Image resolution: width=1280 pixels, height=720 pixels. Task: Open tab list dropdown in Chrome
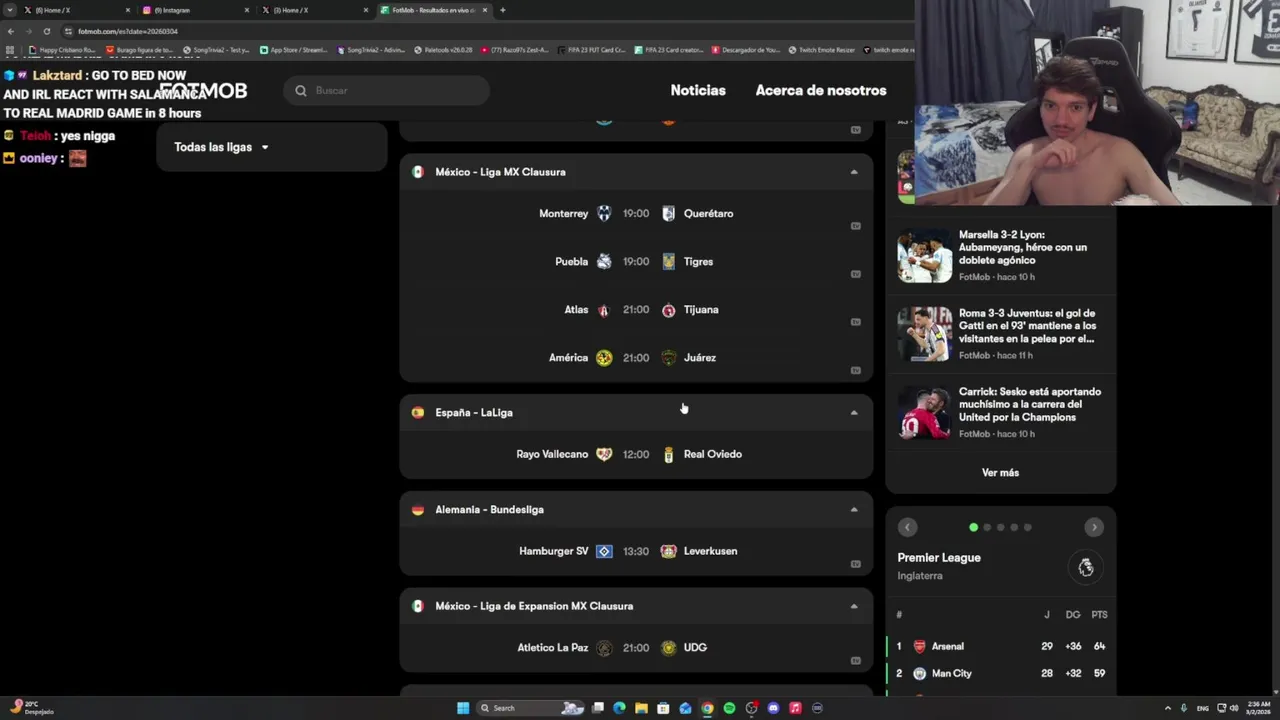pyautogui.click(x=11, y=10)
